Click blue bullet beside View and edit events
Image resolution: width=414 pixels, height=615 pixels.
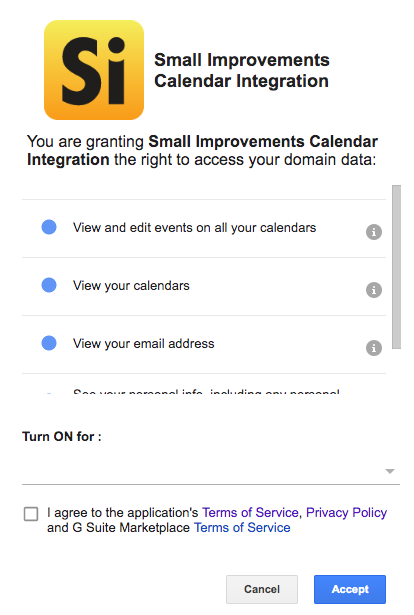(x=49, y=227)
